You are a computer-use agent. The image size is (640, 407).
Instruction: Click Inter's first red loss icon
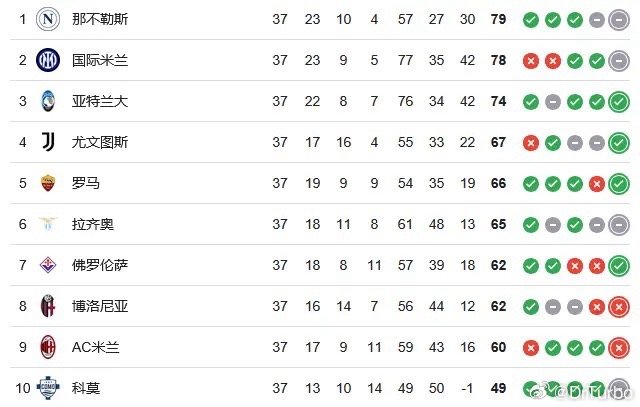pyautogui.click(x=531, y=61)
